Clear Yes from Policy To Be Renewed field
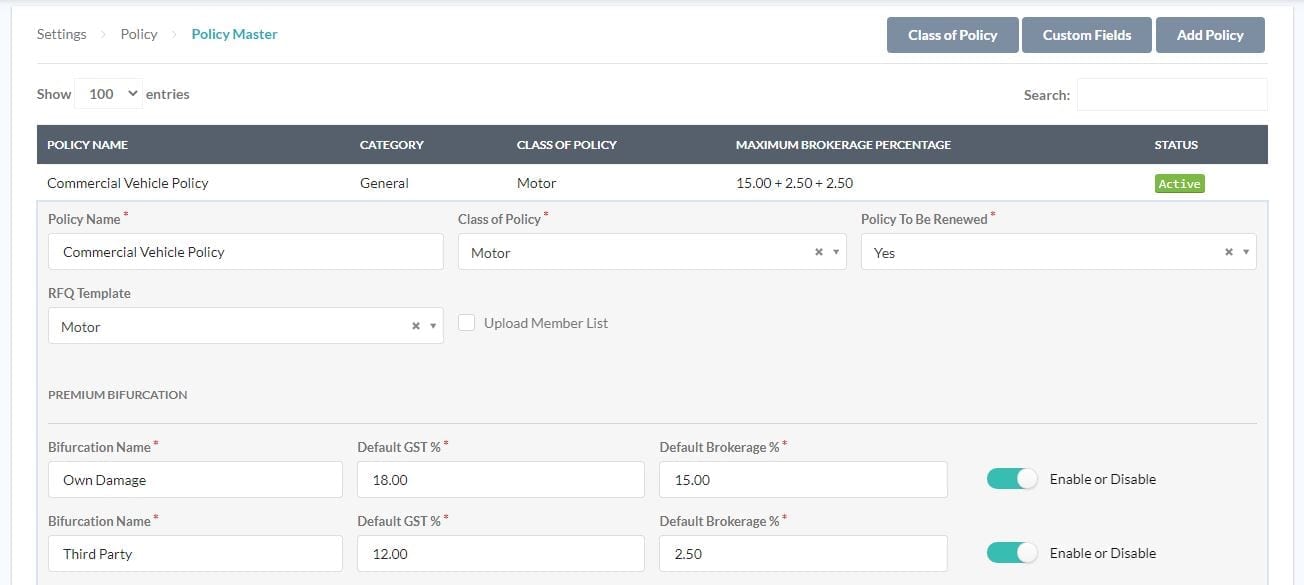 pos(1228,252)
